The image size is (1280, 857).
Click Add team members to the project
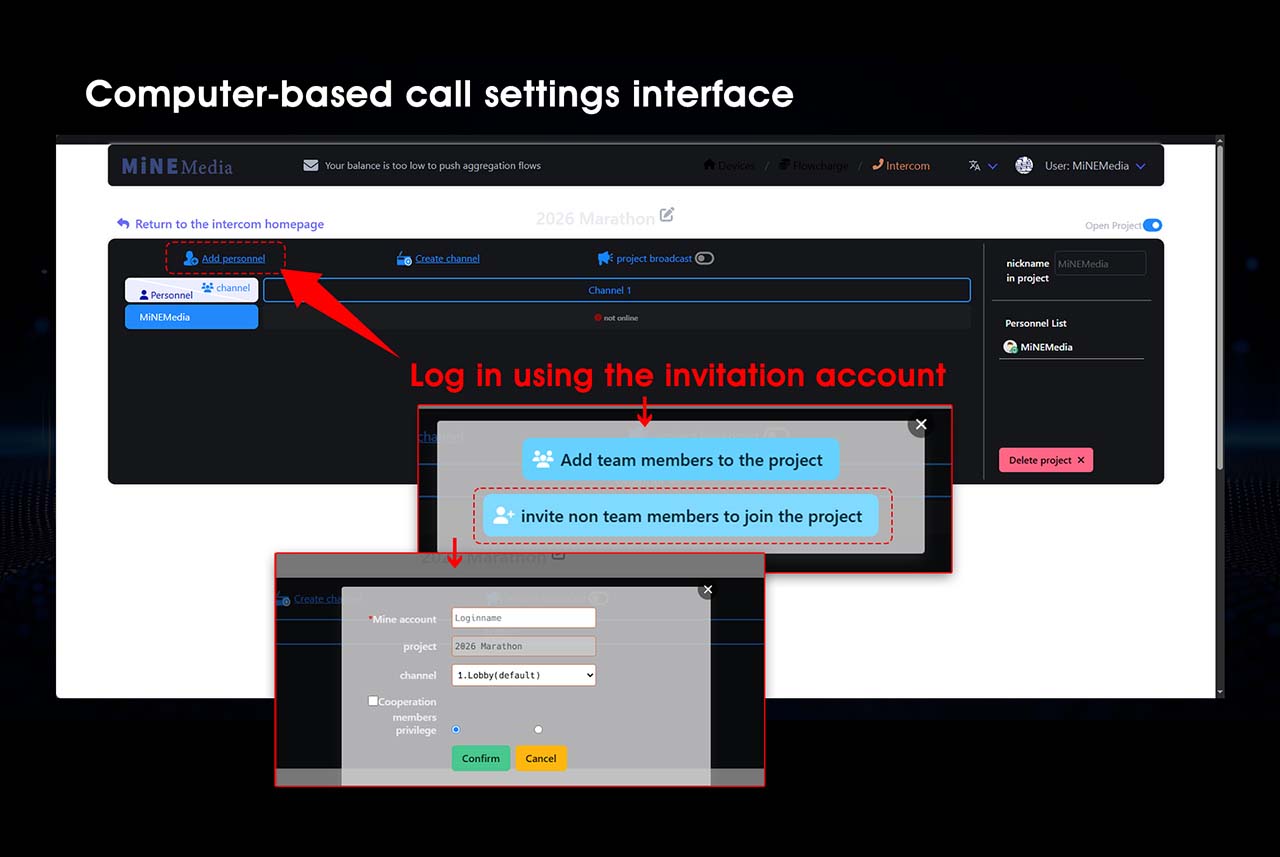[680, 460]
